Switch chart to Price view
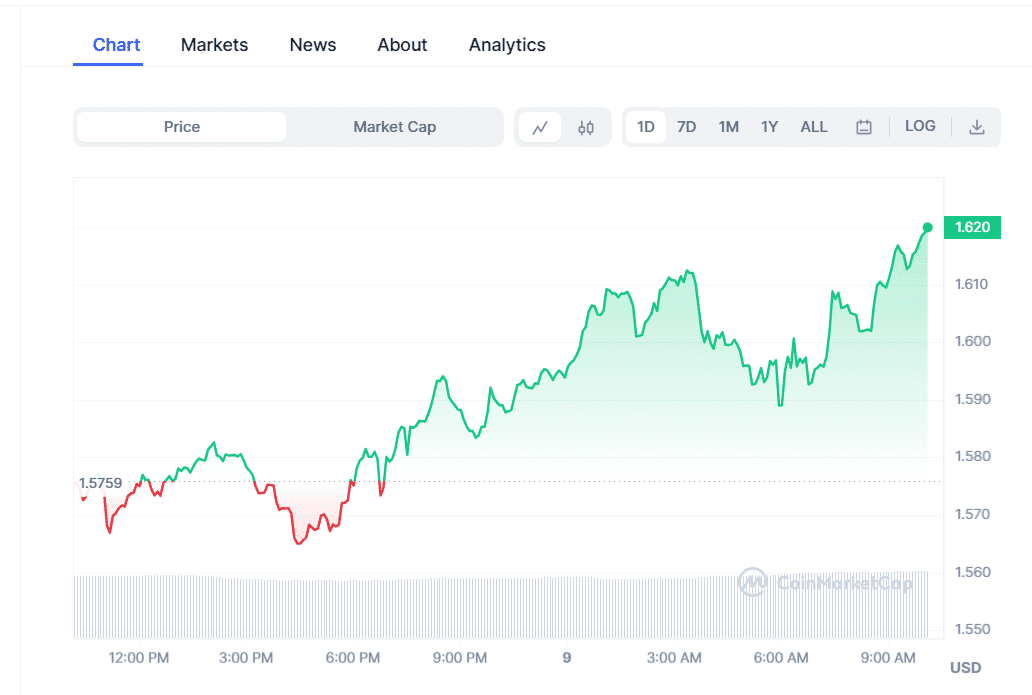The width and height of the screenshot is (1032, 695). pyautogui.click(x=182, y=127)
